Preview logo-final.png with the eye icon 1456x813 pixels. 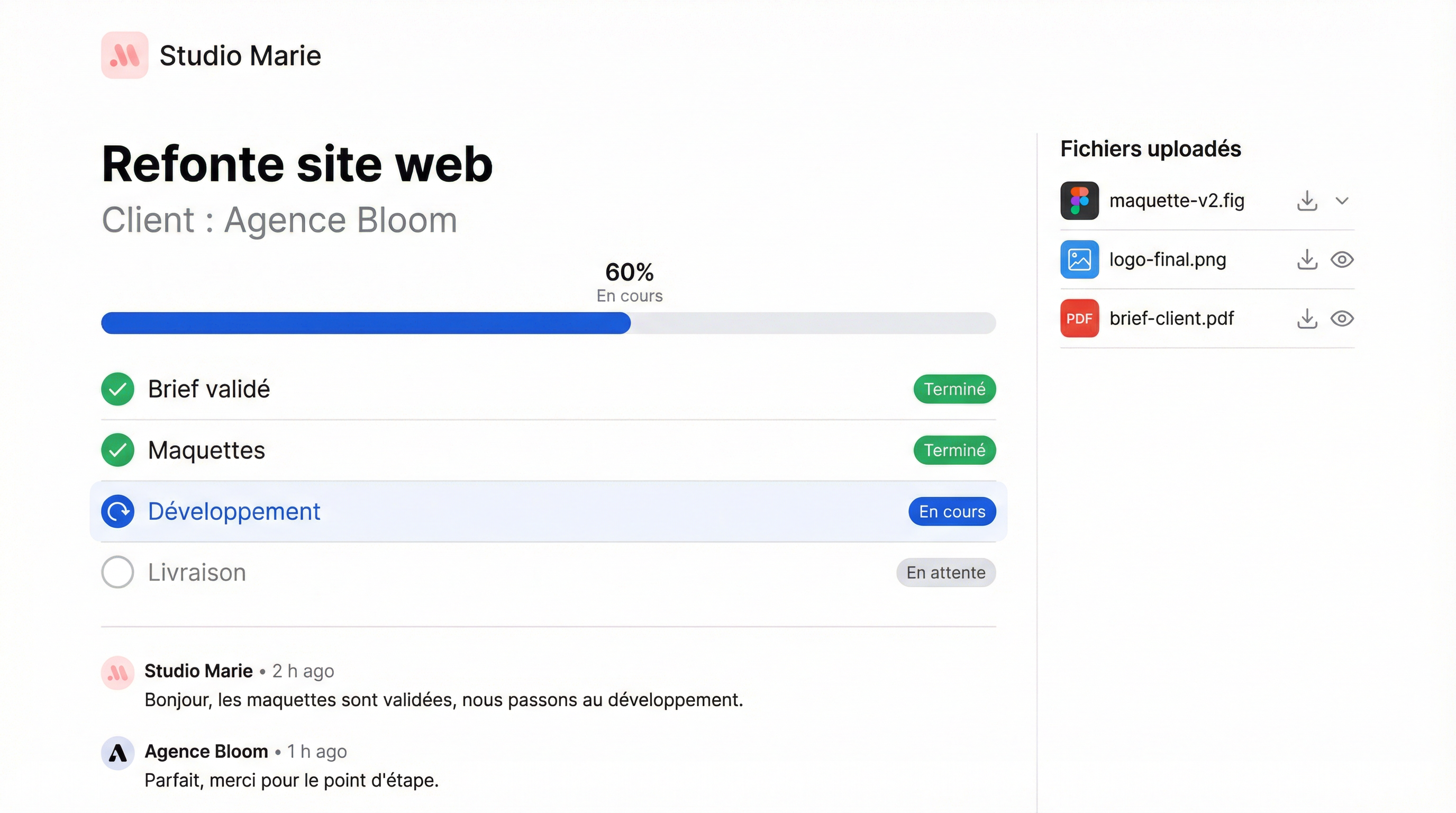1343,259
